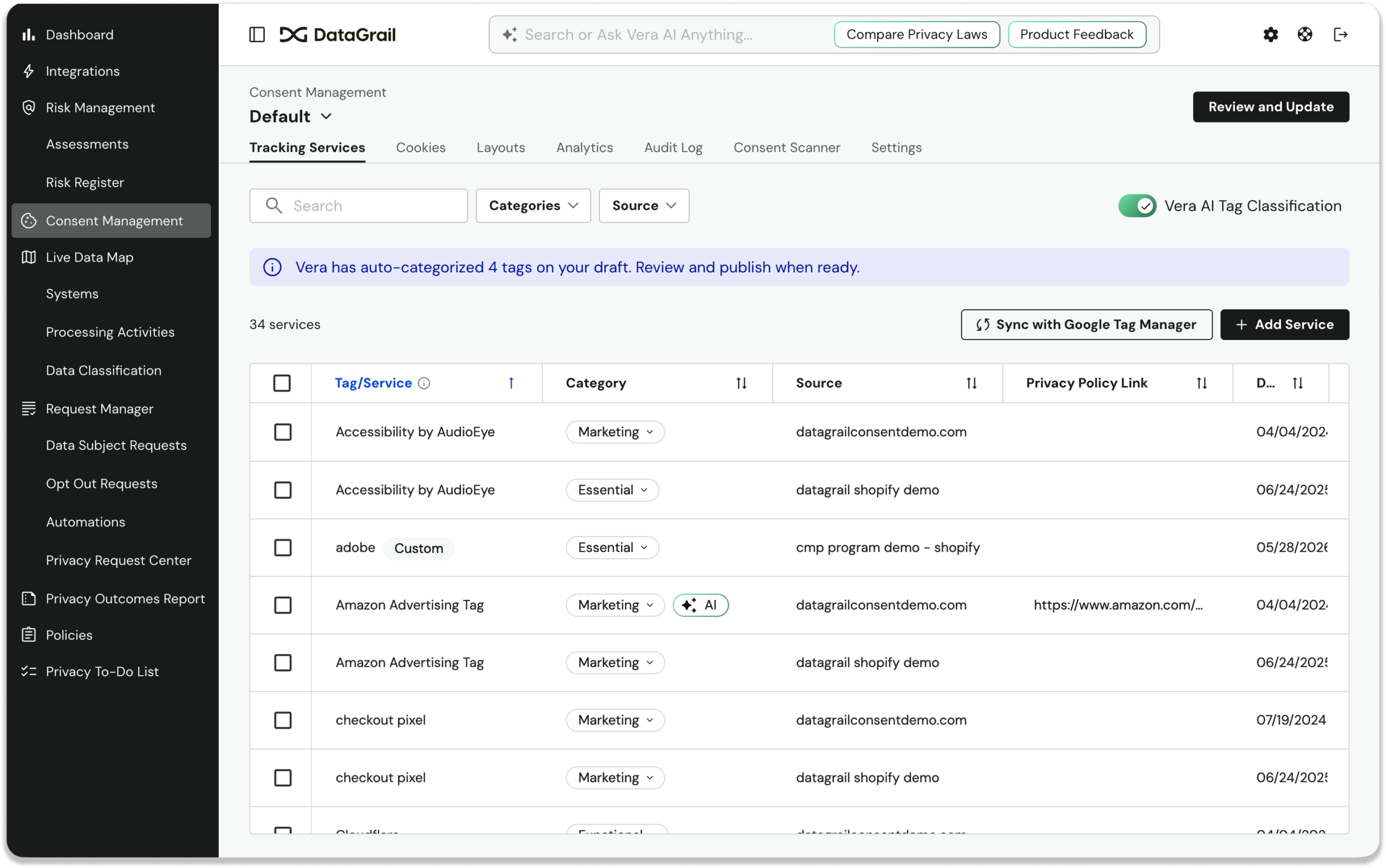This screenshot has height=868, width=1386.
Task: Check Accessibility by AudioEye shopify demo row
Action: click(283, 490)
